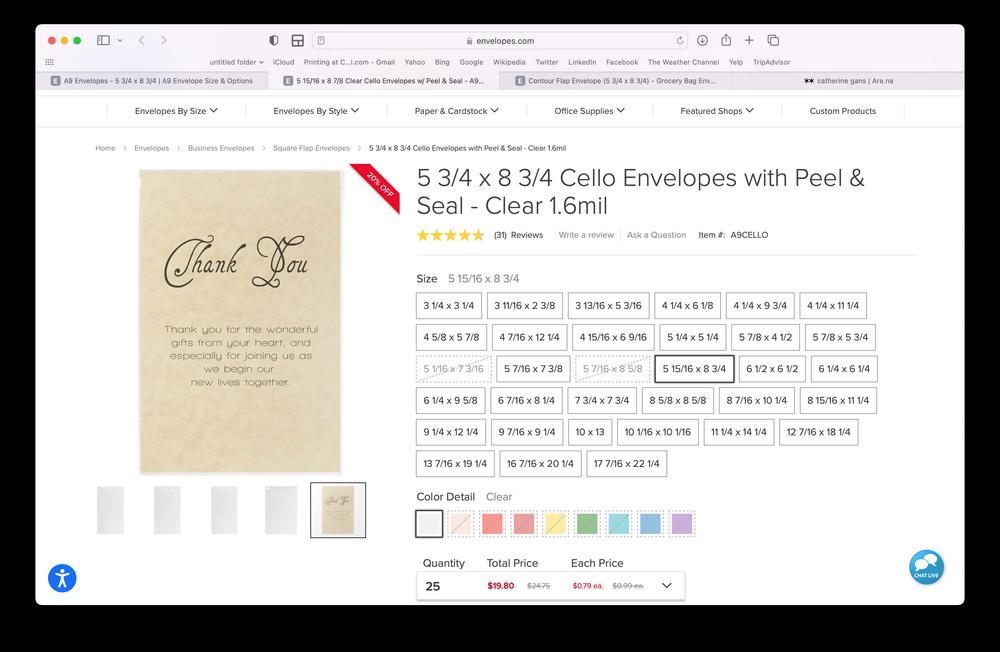
Task: Open untitled folder bookmarks dropdown
Action: (237, 62)
